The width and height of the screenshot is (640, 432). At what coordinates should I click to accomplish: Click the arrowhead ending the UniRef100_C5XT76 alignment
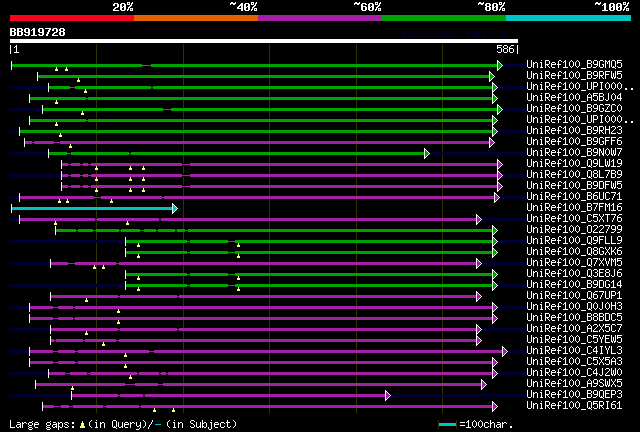pos(479,220)
